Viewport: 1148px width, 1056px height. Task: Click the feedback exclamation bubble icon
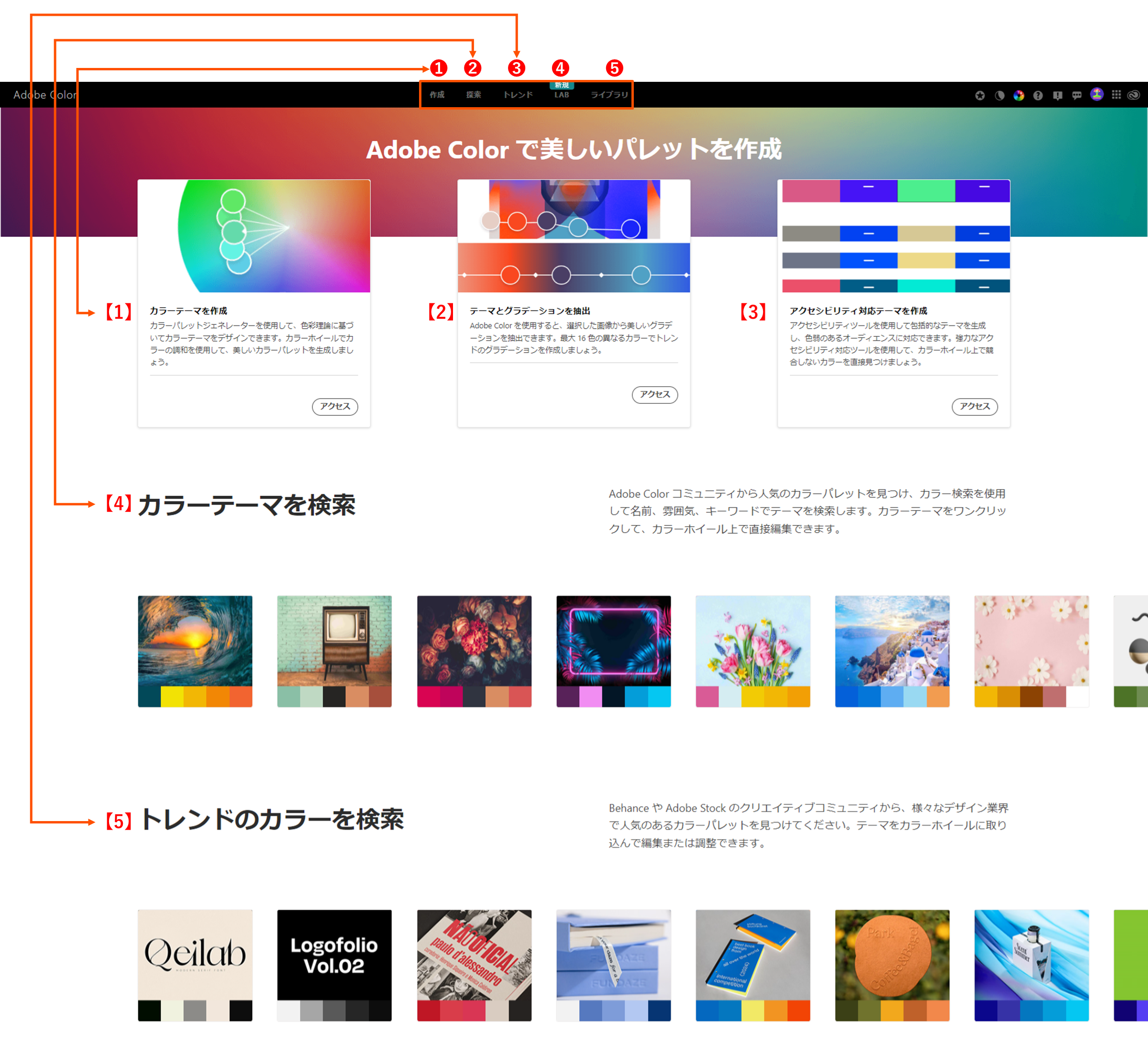point(1058,95)
